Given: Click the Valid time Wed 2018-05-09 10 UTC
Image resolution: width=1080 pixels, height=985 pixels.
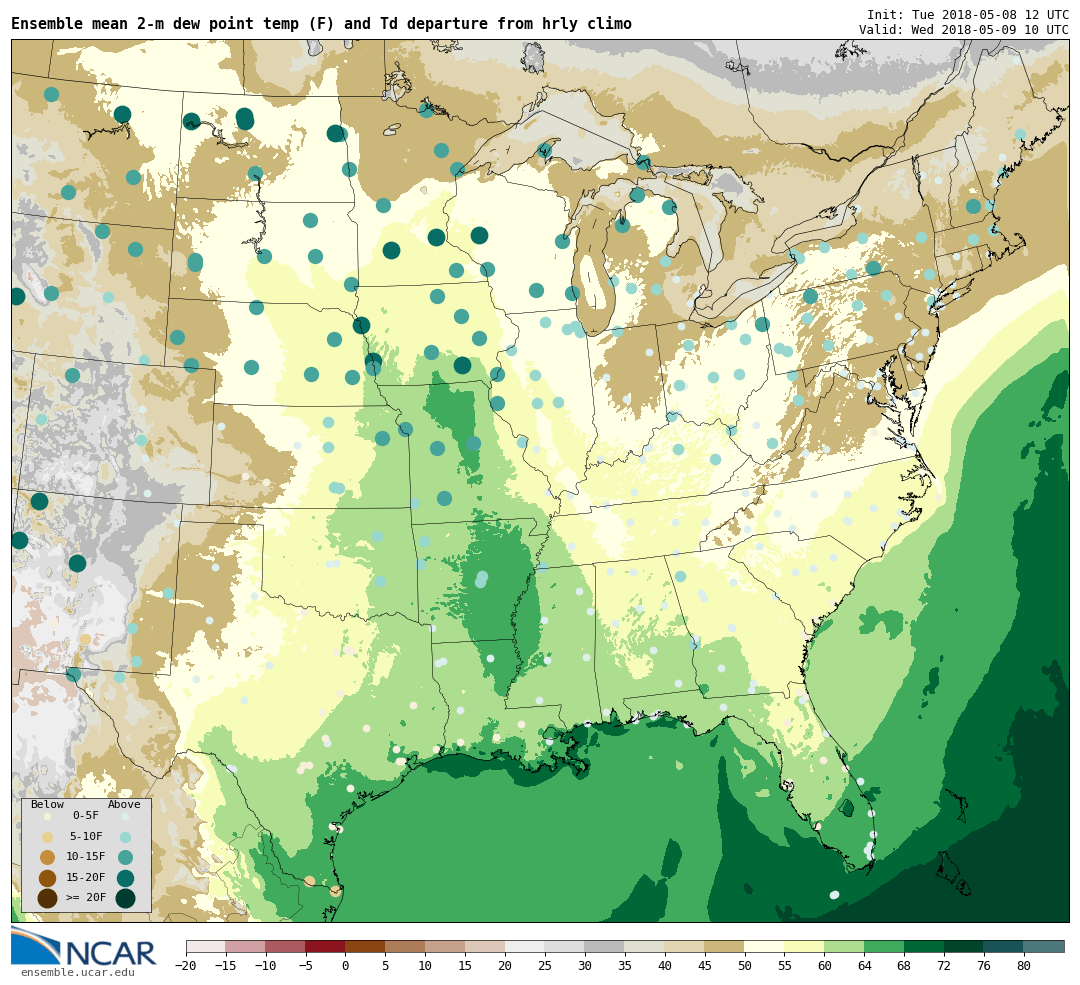Looking at the screenshot, I should pyautogui.click(x=964, y=30).
